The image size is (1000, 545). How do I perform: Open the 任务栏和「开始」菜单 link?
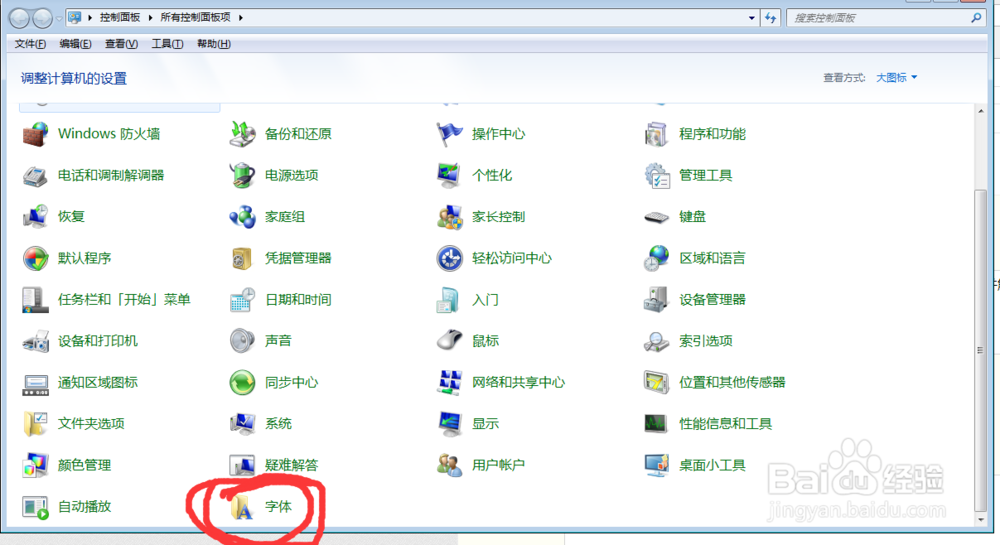coord(124,300)
